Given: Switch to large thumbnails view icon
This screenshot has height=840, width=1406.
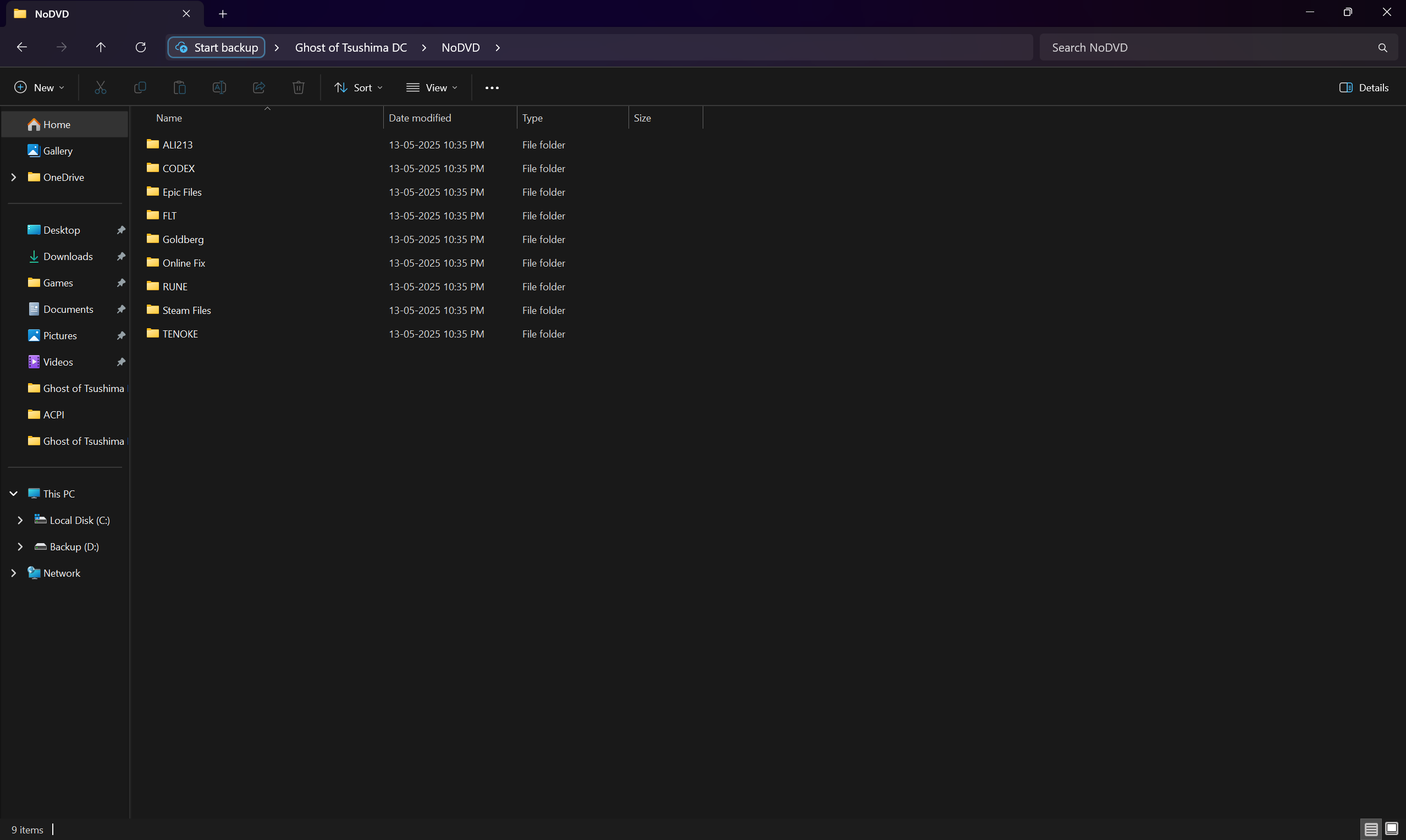Looking at the screenshot, I should coord(1391,829).
